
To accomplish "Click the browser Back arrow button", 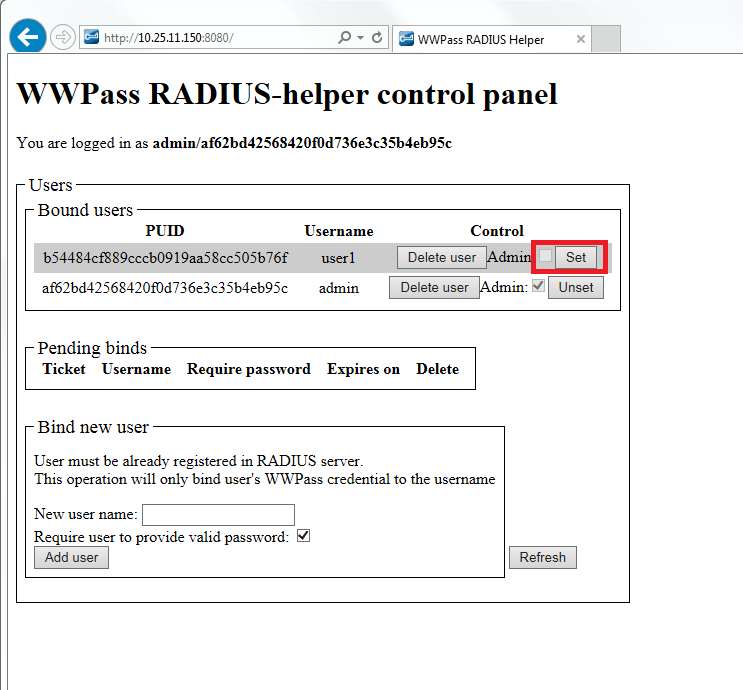I will pos(28,37).
